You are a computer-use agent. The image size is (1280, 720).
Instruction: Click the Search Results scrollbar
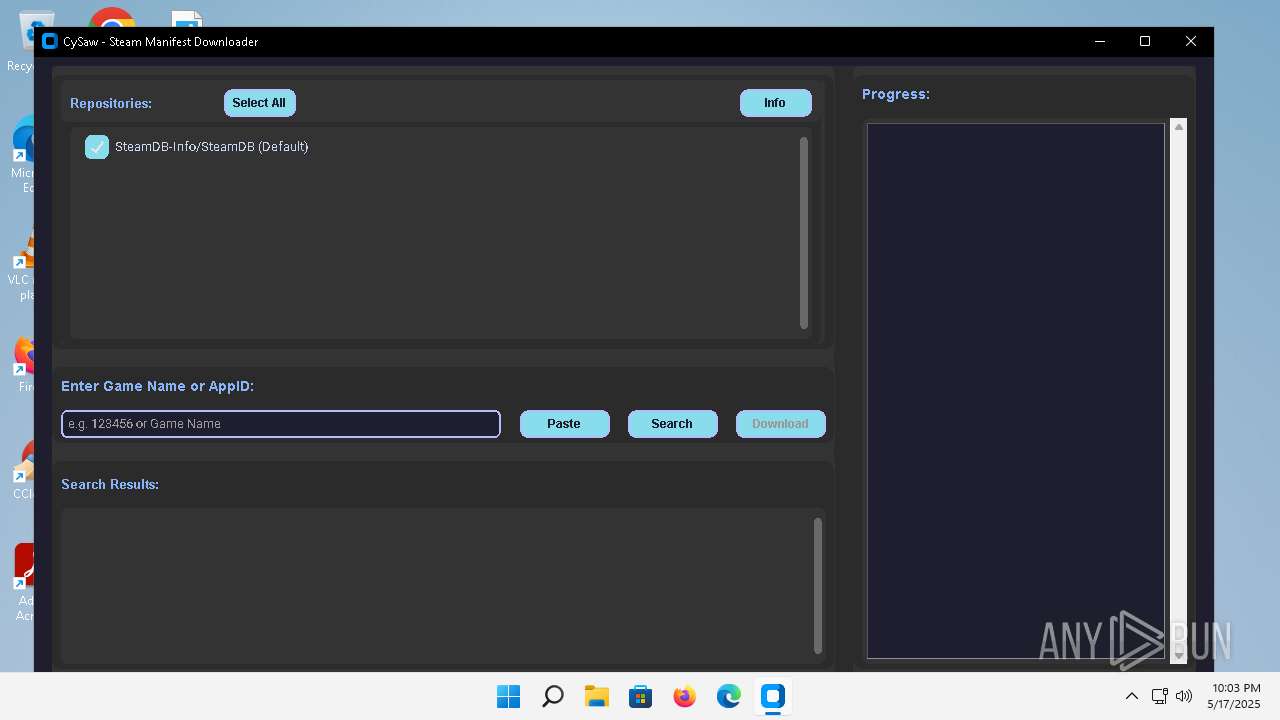(x=818, y=586)
